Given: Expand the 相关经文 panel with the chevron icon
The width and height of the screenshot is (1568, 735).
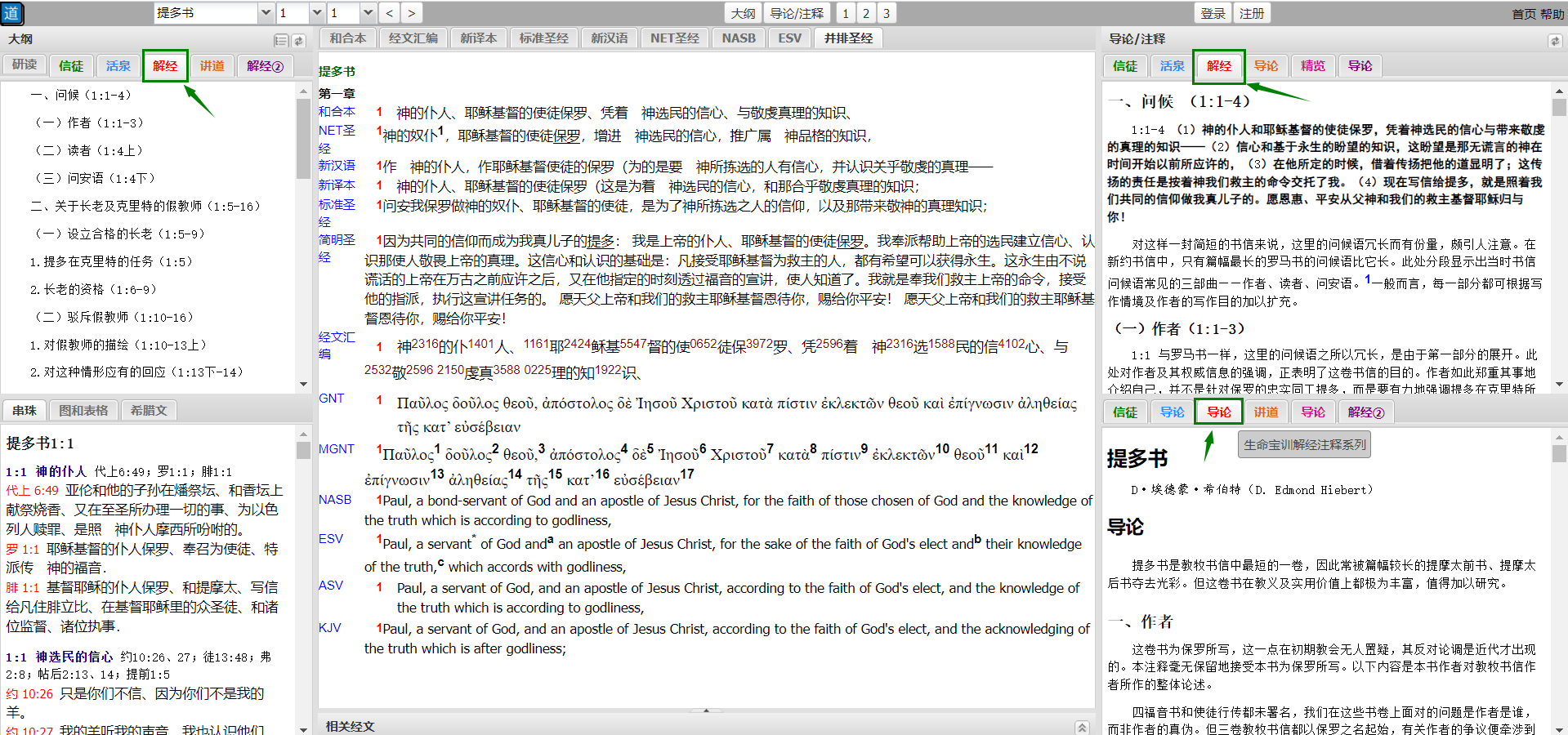Looking at the screenshot, I should 1082,727.
